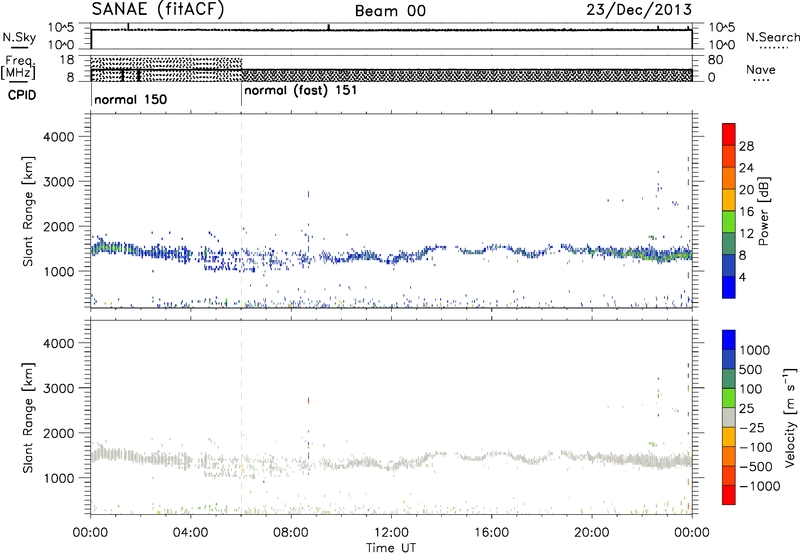Click the N.Search legend label
800x554 pixels.
pos(772,37)
